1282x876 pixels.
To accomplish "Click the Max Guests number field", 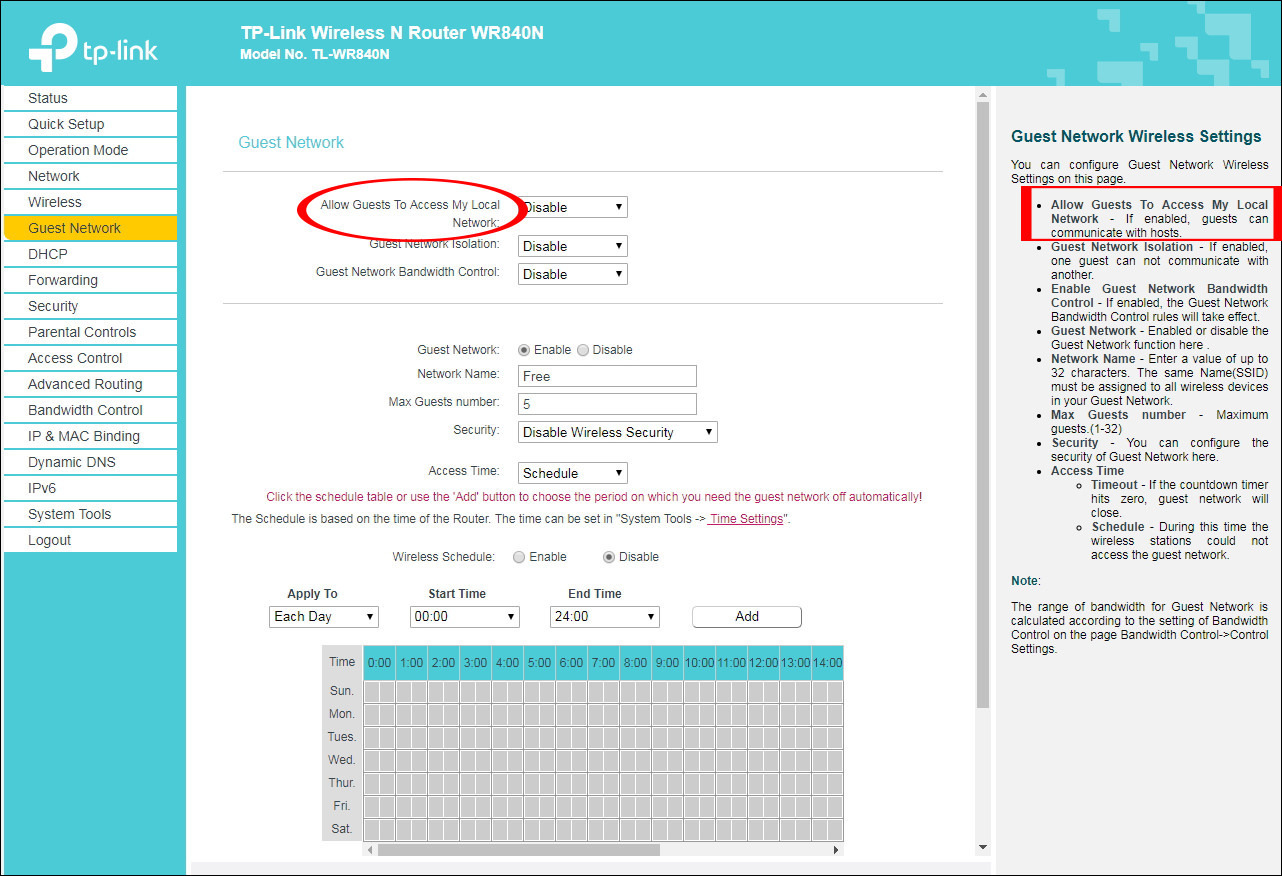I will pos(607,404).
